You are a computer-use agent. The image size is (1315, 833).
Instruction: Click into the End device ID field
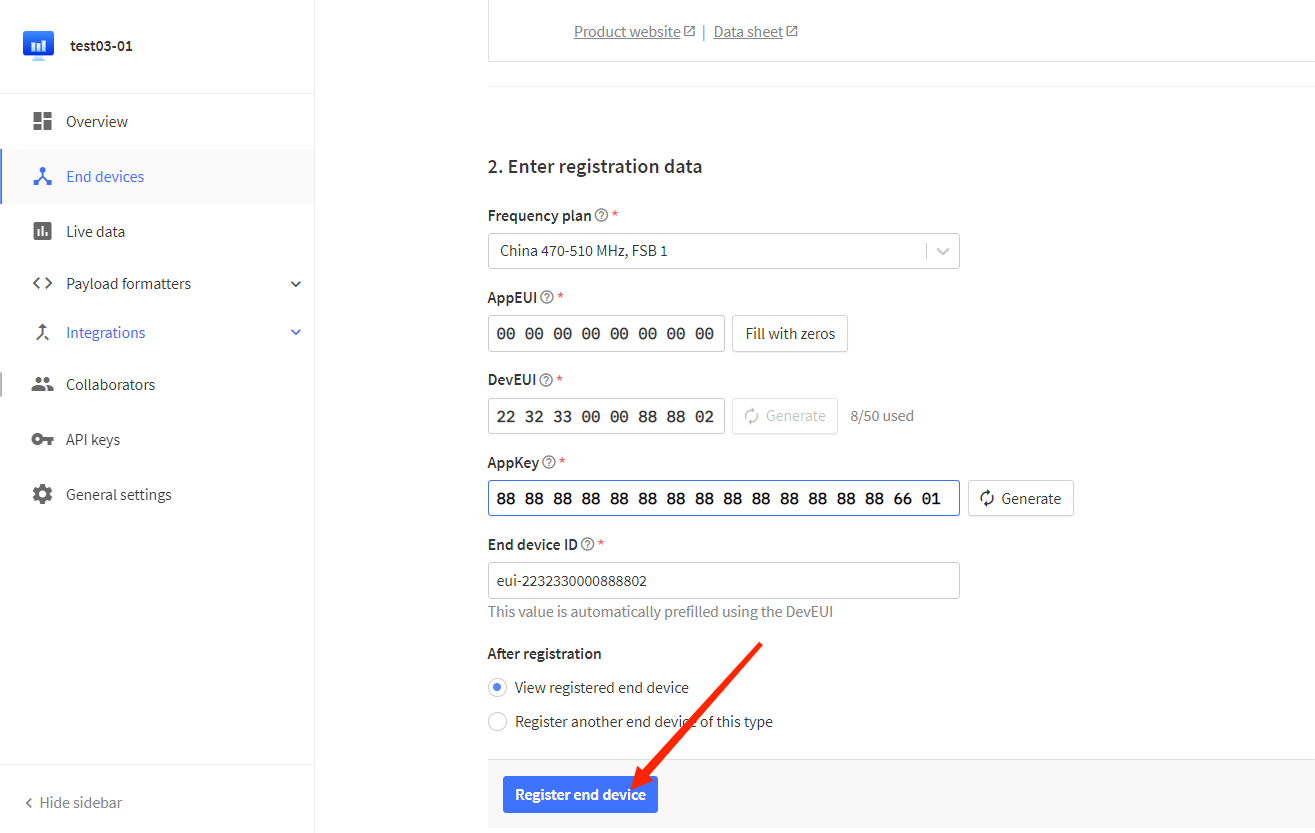tap(723, 581)
